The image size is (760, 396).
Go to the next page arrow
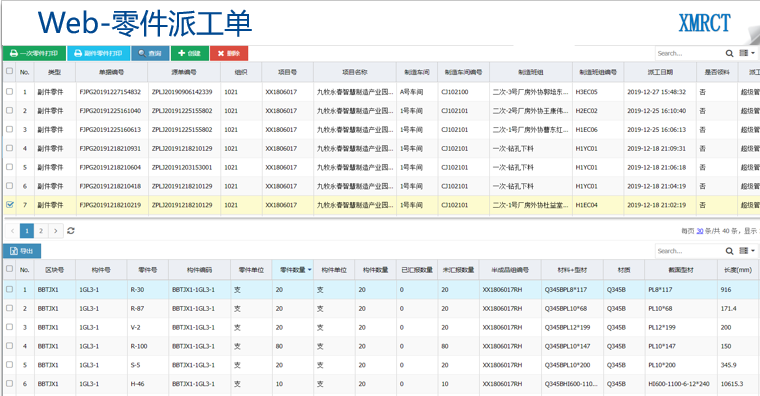(56, 231)
